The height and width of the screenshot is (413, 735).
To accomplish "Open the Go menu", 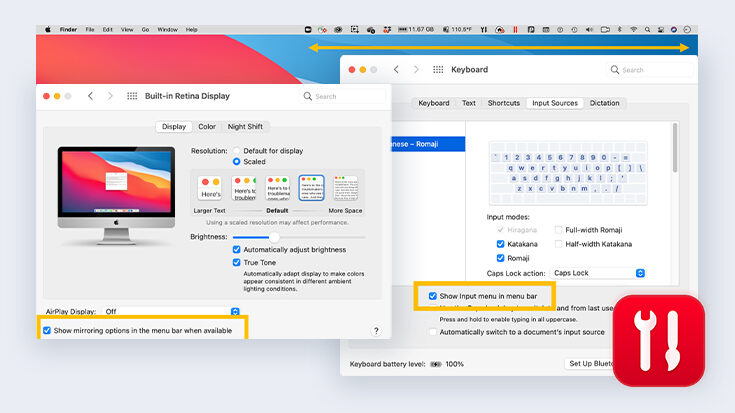I will coord(145,30).
